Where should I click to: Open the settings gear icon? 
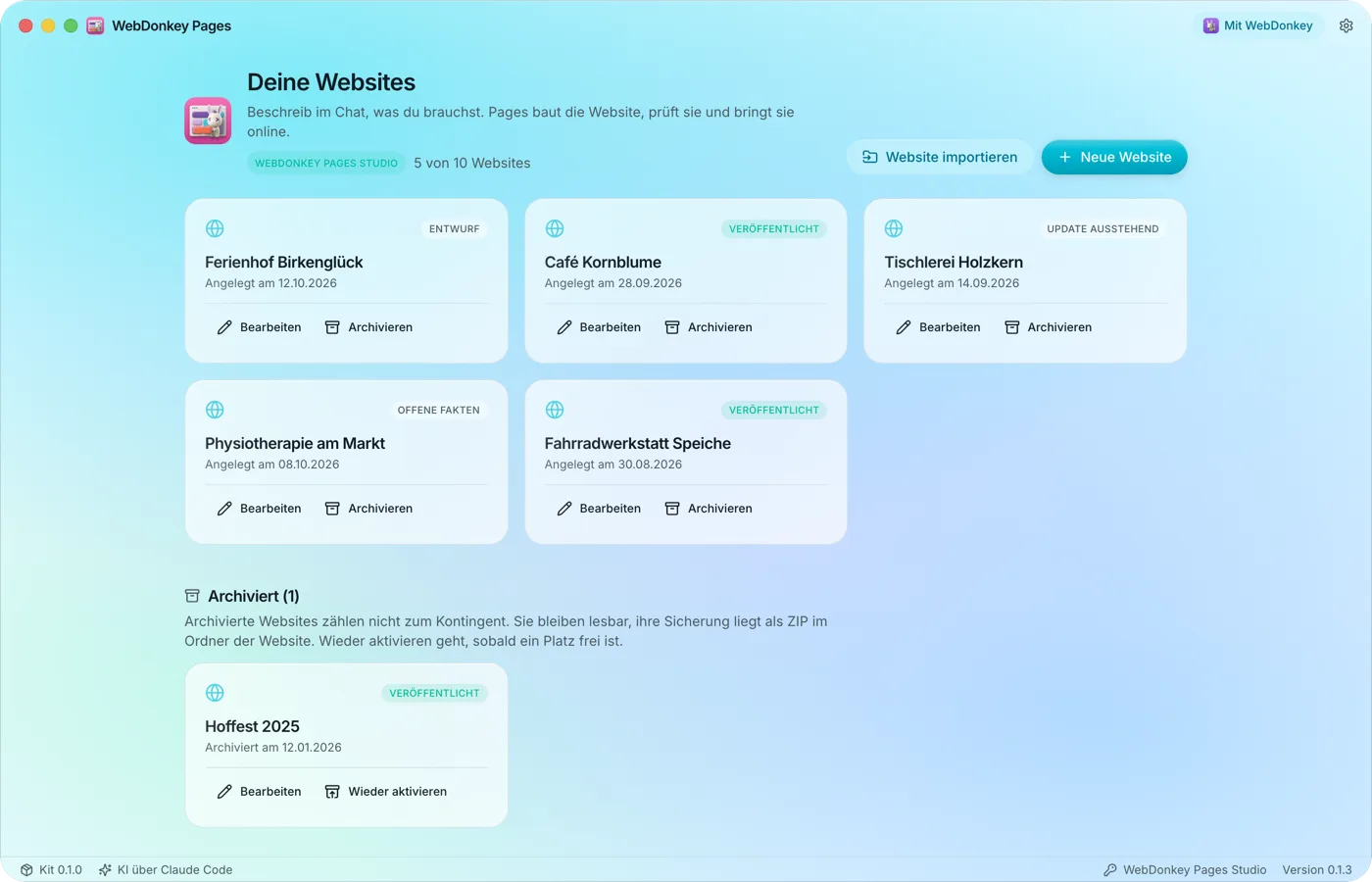point(1347,26)
